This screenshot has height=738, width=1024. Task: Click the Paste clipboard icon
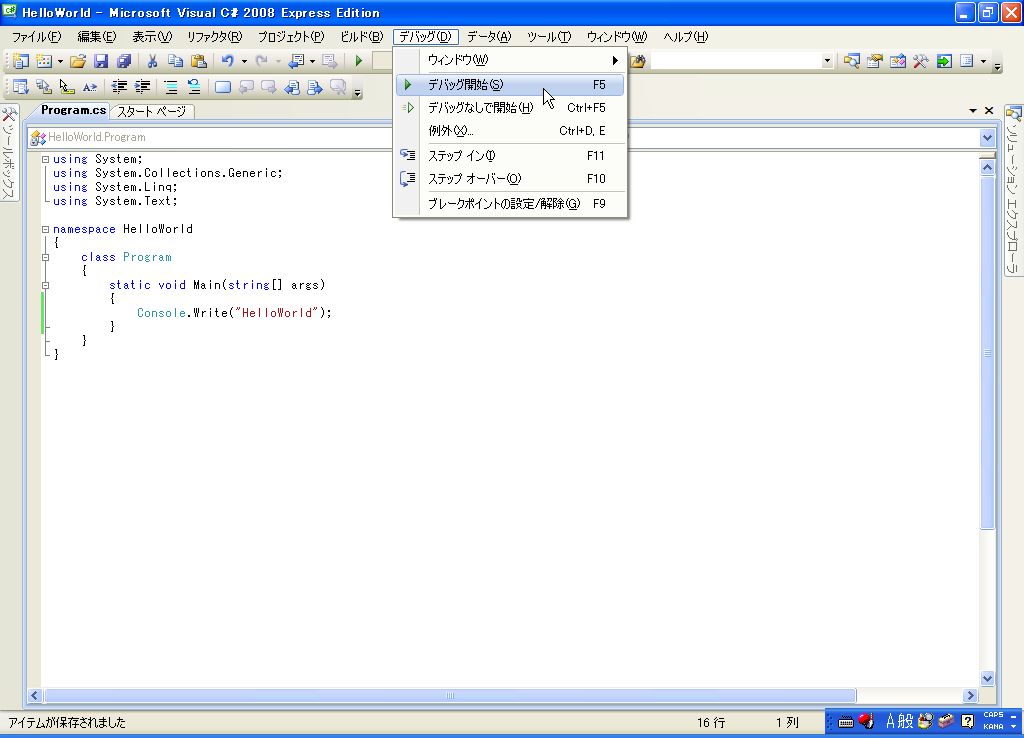pos(199,61)
